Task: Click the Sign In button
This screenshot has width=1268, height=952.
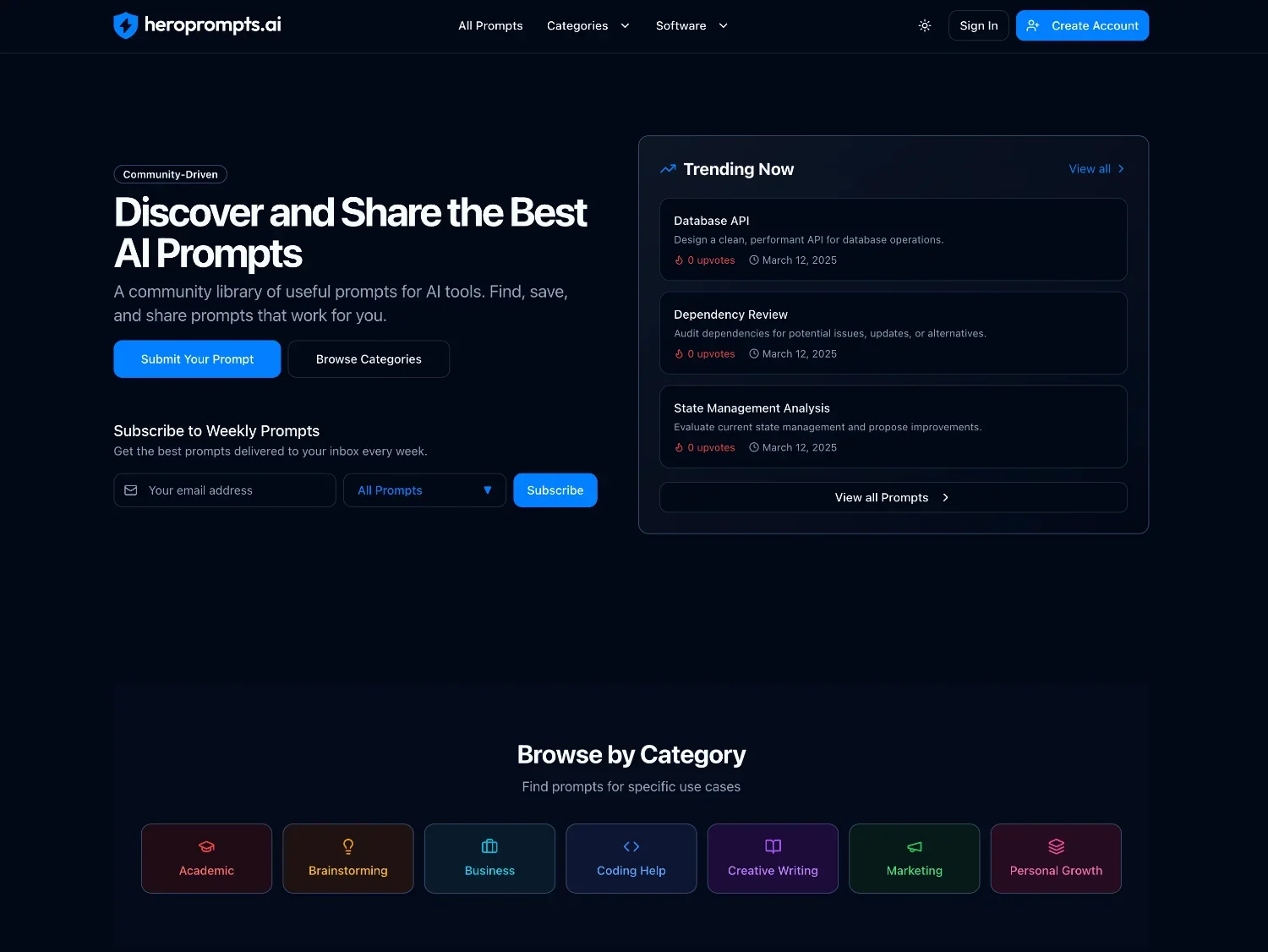Action: click(978, 25)
